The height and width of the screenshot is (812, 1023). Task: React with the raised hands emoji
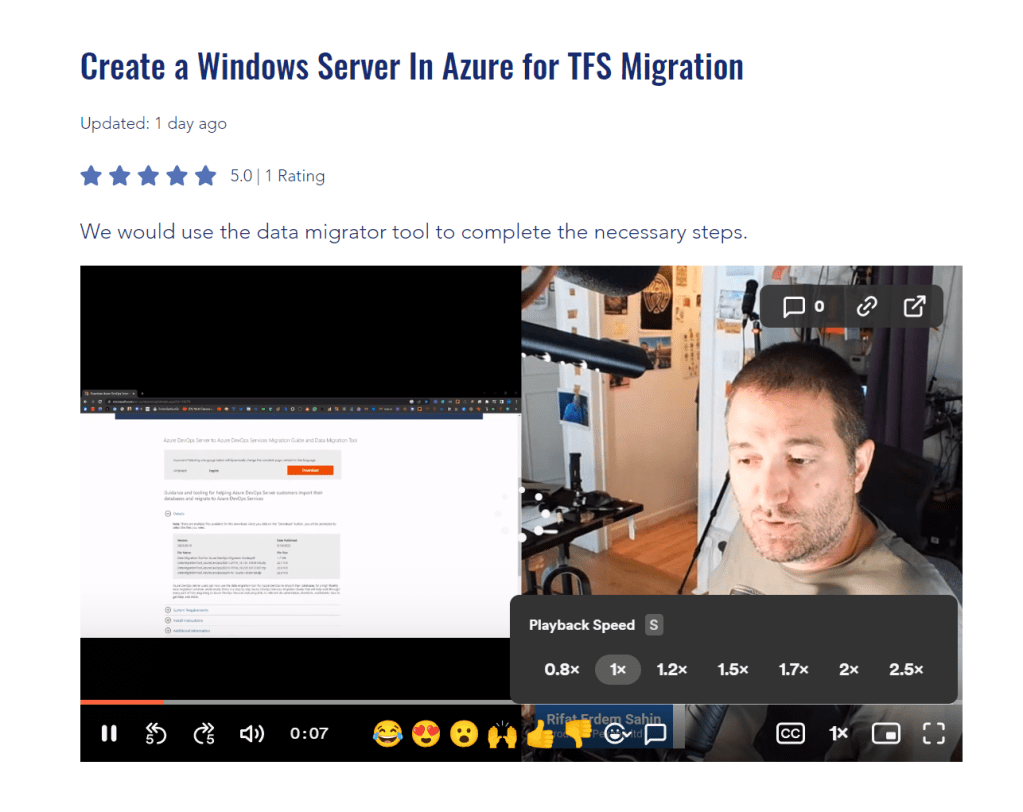click(502, 734)
